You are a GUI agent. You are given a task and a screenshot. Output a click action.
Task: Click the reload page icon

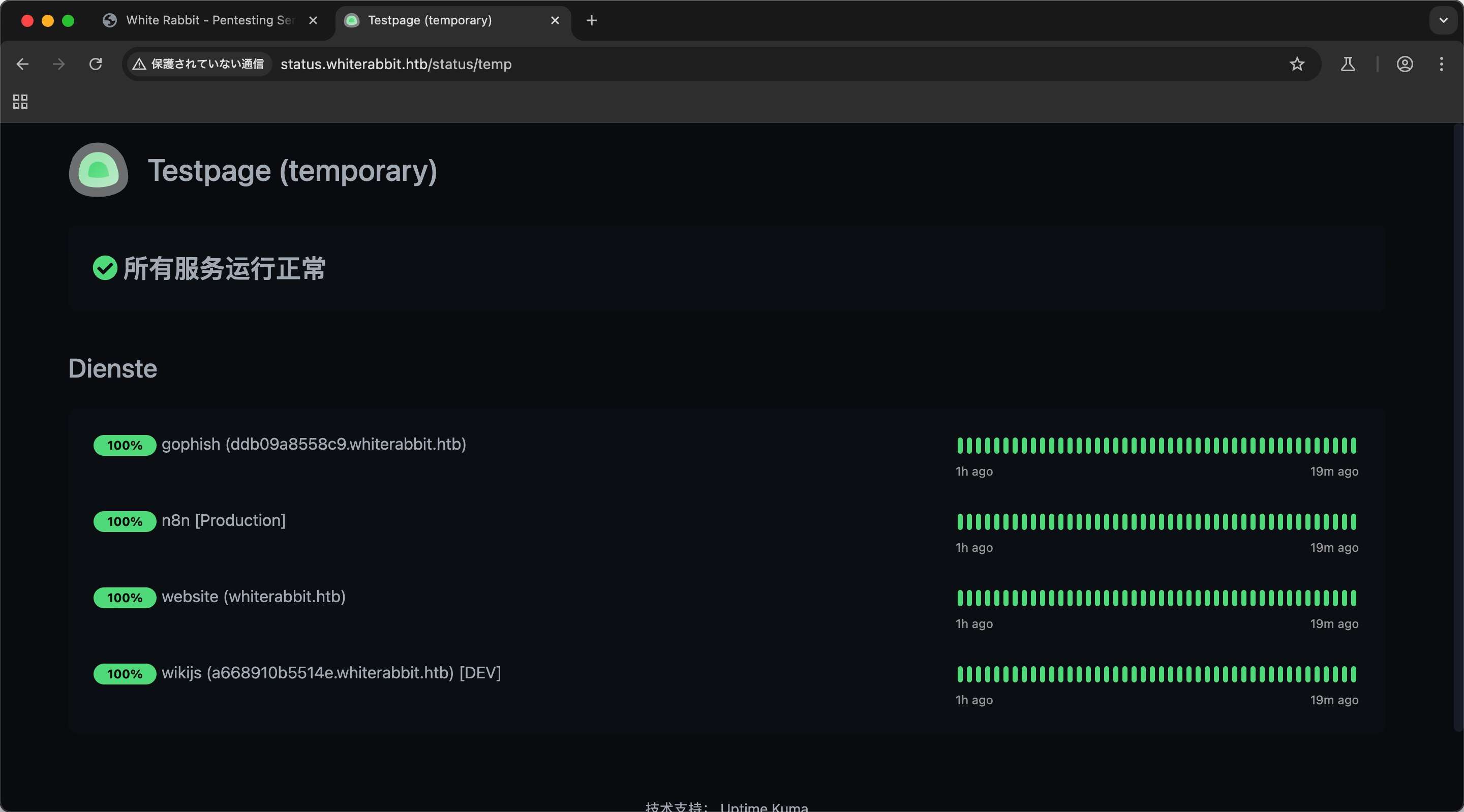(x=96, y=64)
